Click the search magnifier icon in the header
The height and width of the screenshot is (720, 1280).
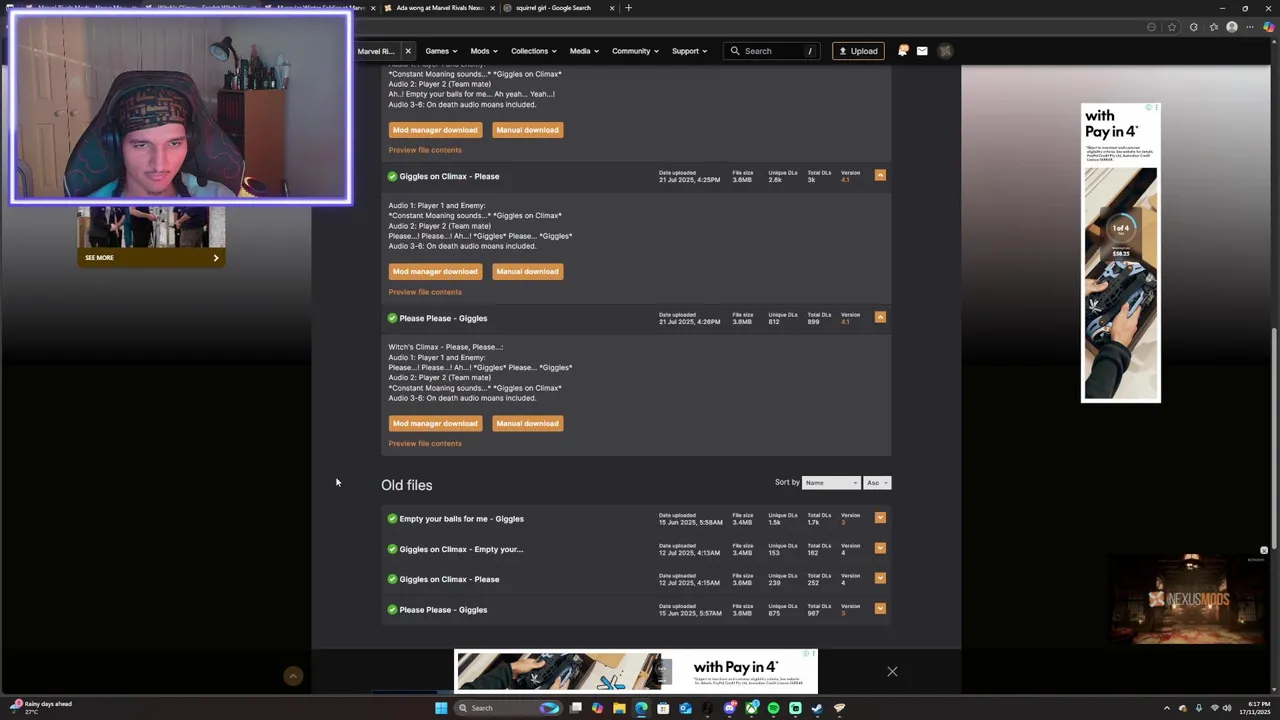click(x=735, y=51)
